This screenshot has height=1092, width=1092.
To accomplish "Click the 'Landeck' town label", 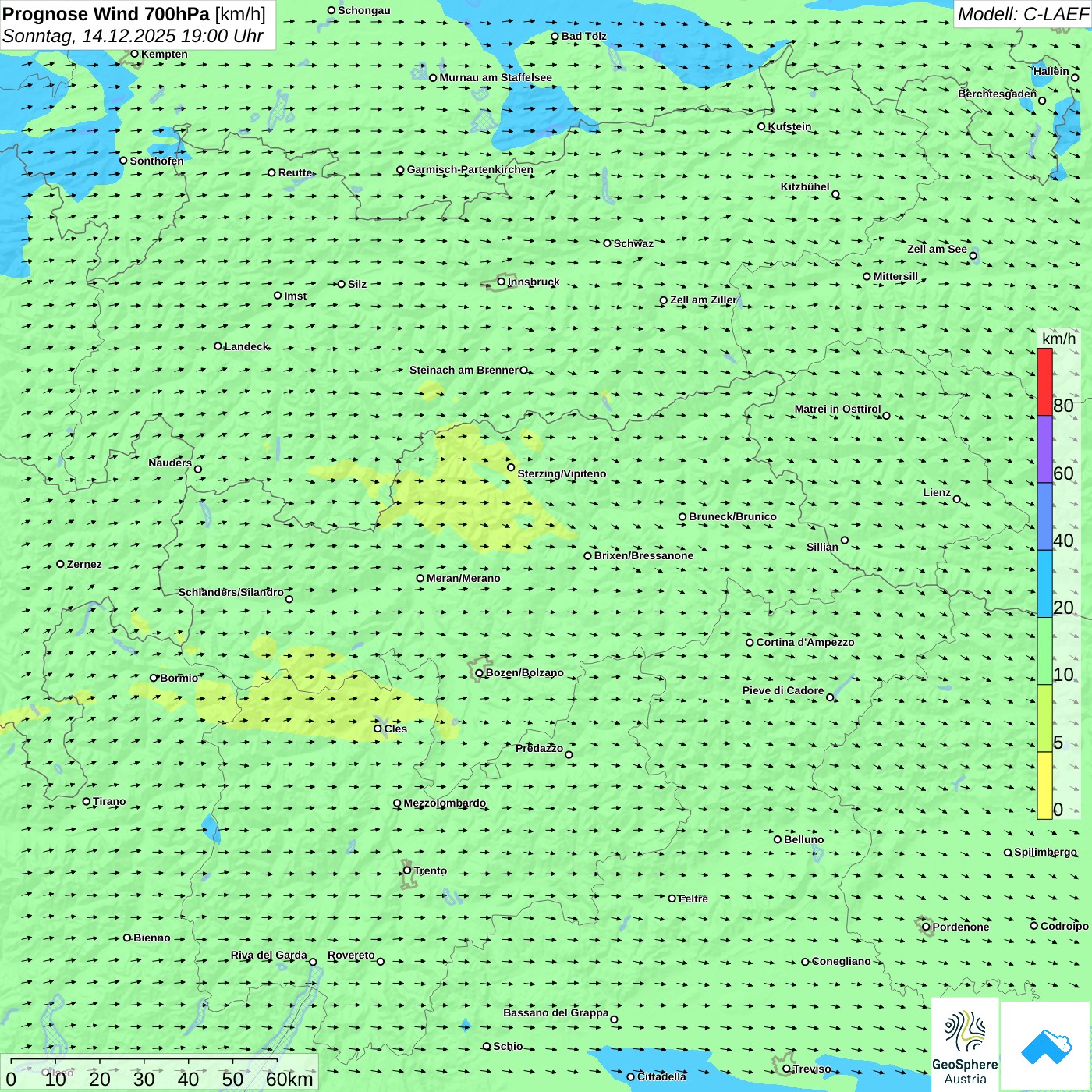I will pos(246,346).
